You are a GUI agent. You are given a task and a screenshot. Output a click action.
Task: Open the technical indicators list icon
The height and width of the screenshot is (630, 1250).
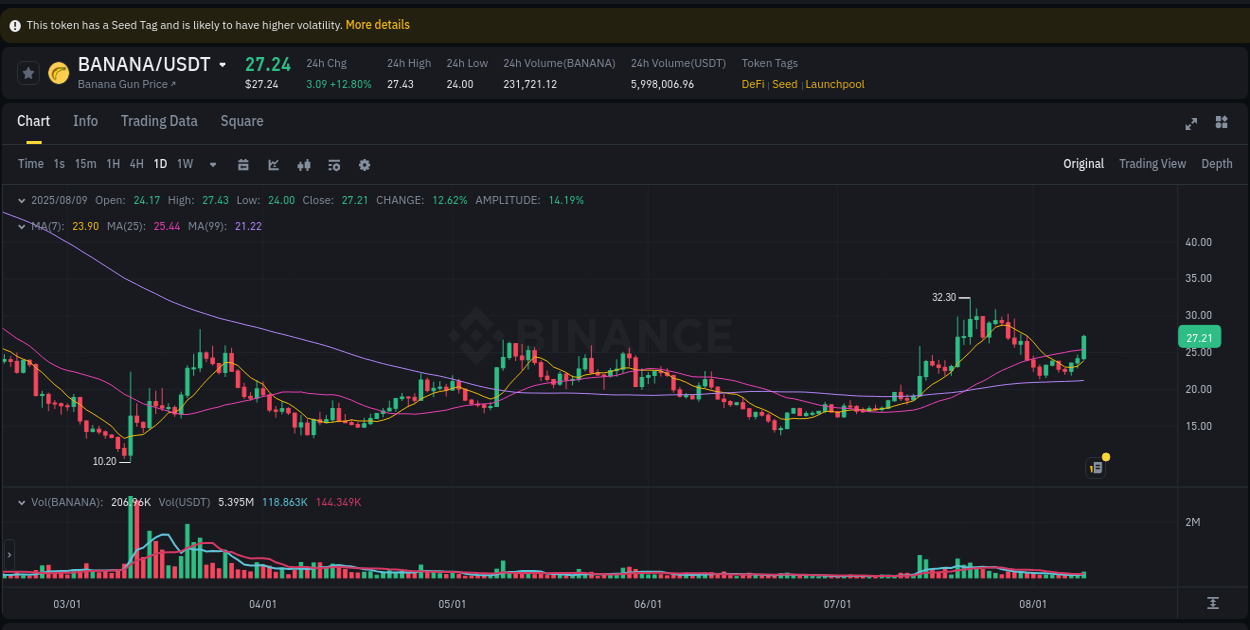point(334,164)
